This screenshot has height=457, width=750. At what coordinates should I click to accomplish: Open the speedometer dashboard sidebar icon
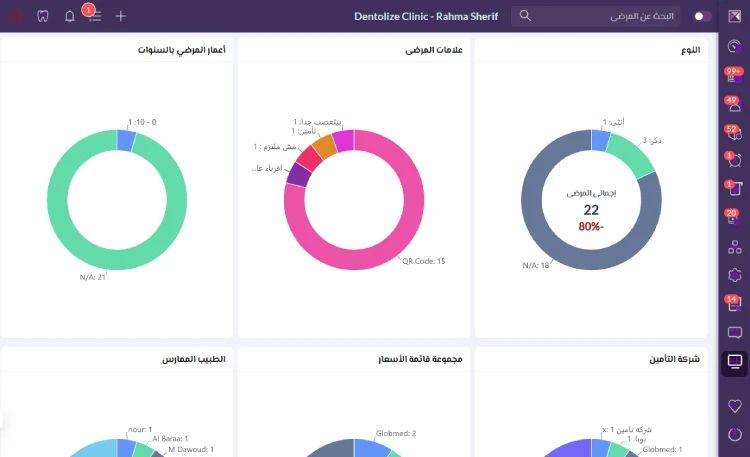(x=735, y=46)
